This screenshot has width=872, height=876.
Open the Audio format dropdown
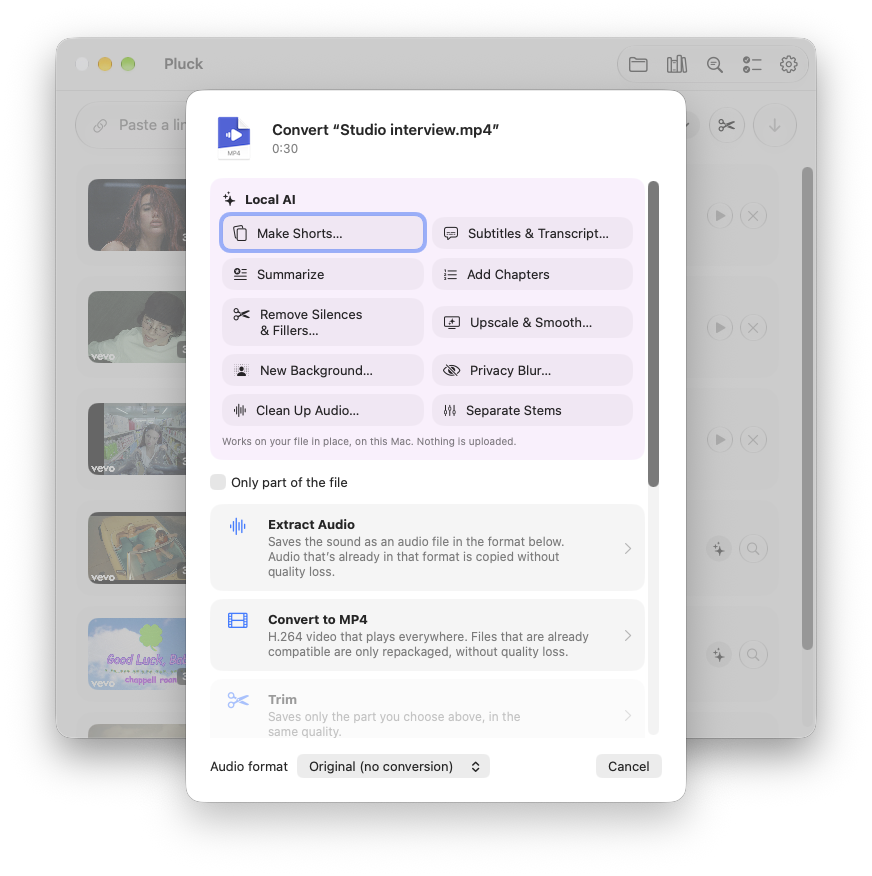click(393, 766)
